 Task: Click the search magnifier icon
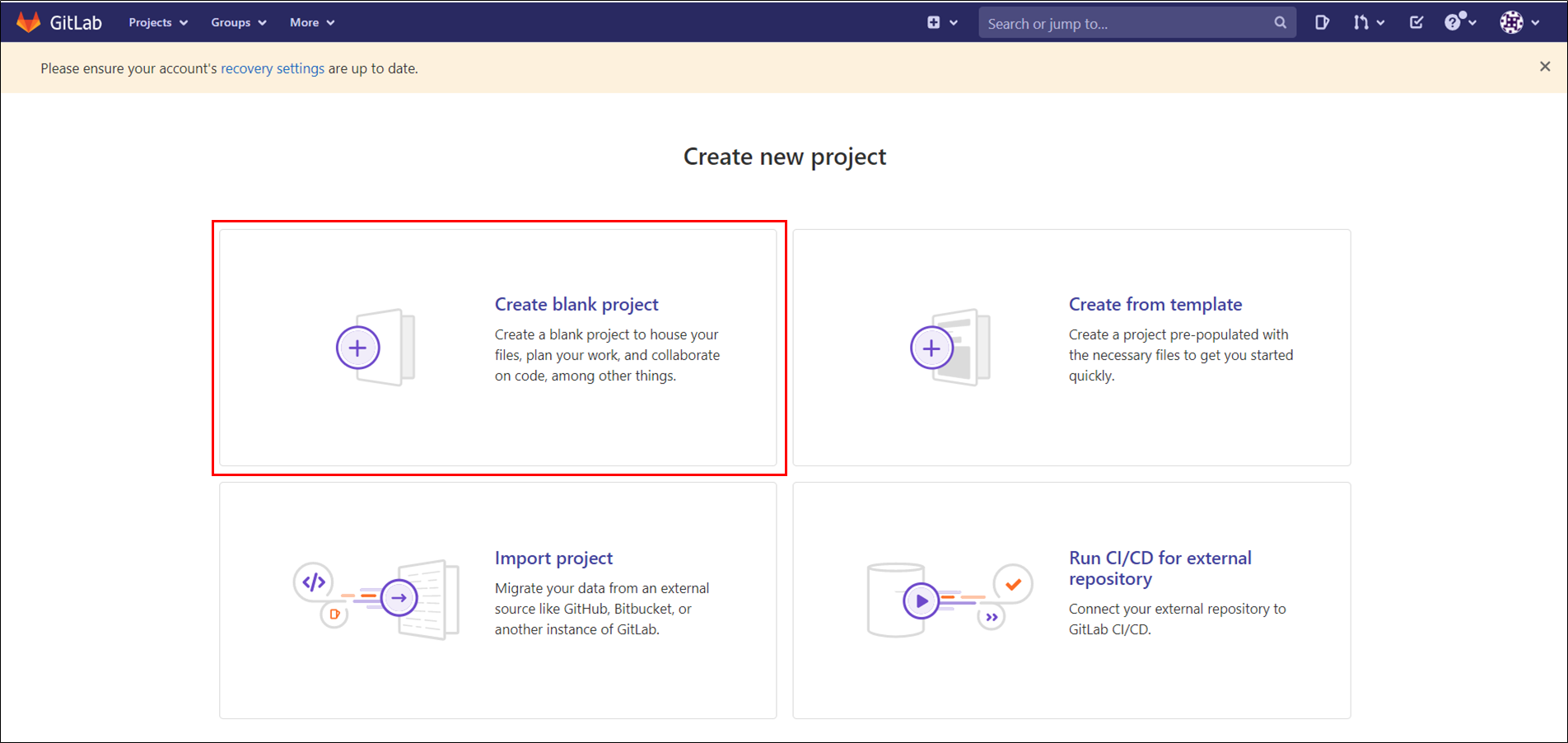coord(1280,22)
